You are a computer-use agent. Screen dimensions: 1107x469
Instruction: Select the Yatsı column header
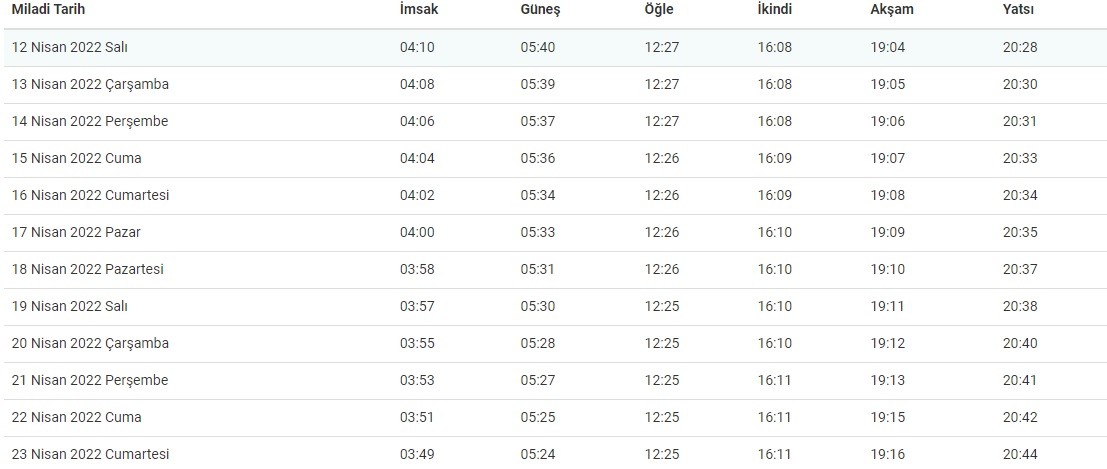click(1018, 10)
